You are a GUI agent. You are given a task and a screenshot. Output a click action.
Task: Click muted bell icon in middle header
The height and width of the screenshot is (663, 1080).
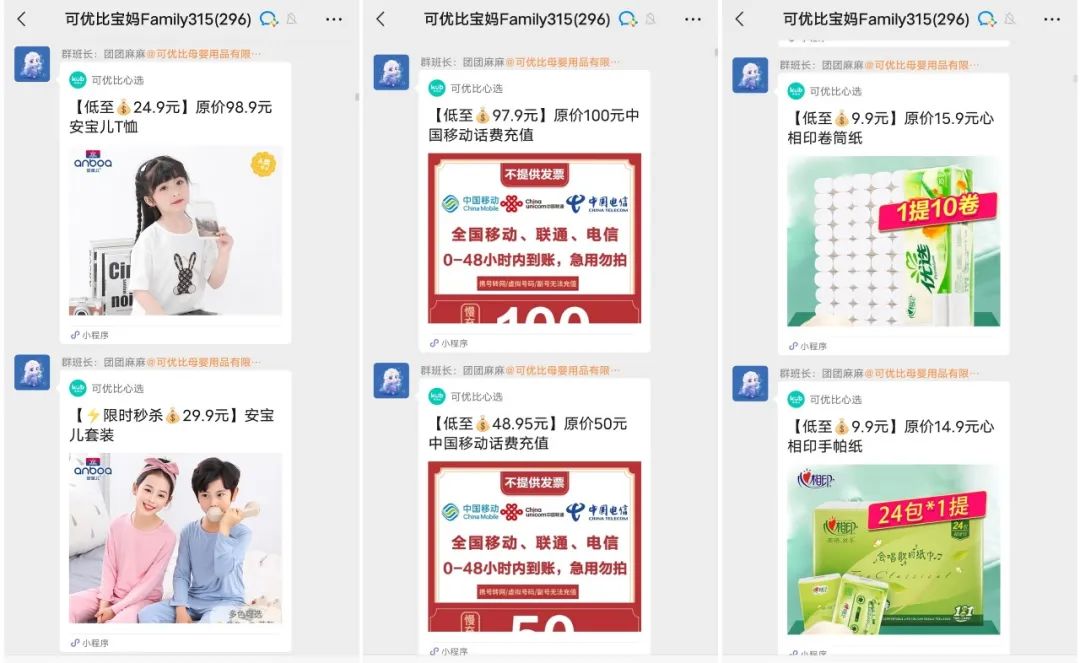(x=651, y=19)
